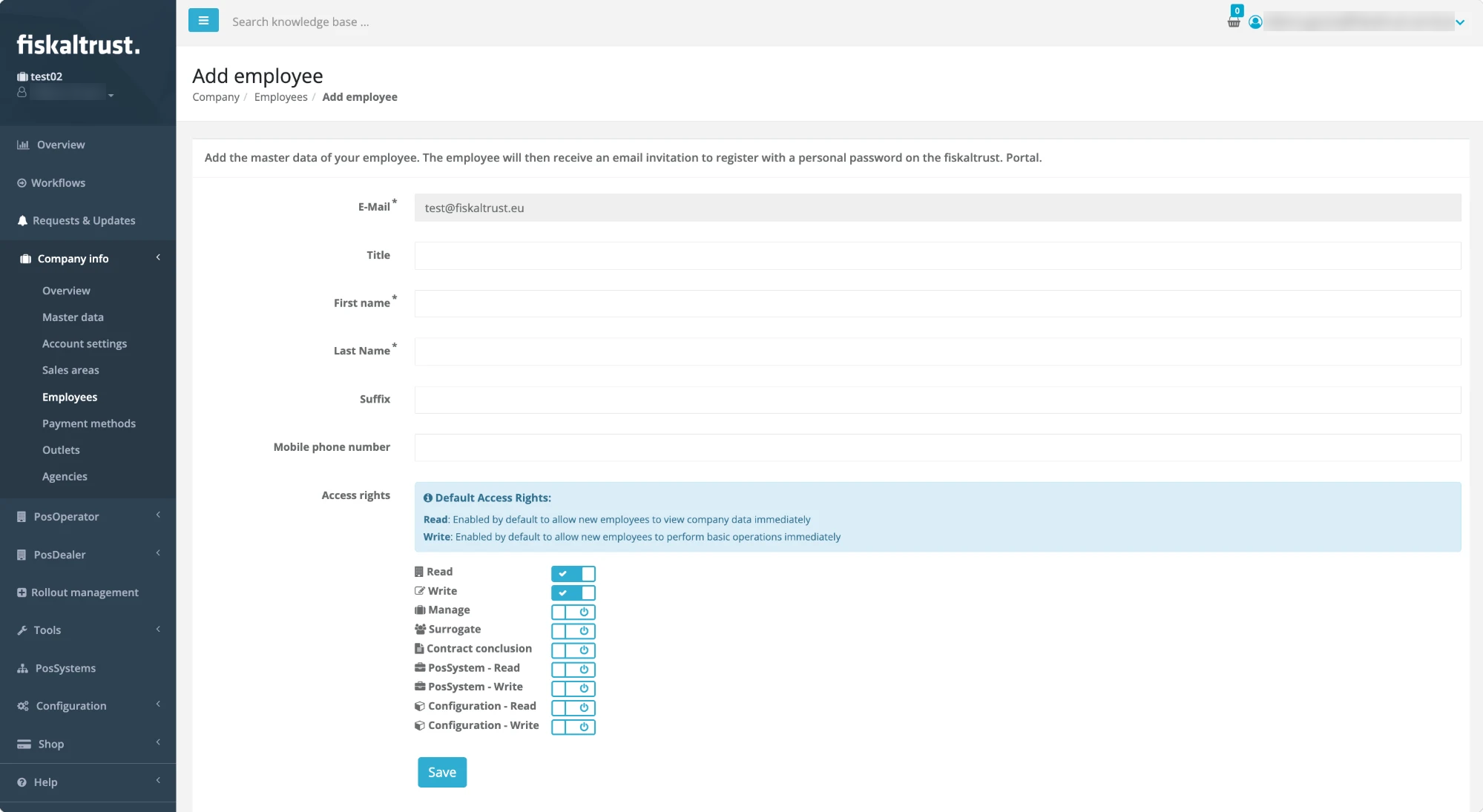Expand the PosOperator menu chevron

point(158,515)
